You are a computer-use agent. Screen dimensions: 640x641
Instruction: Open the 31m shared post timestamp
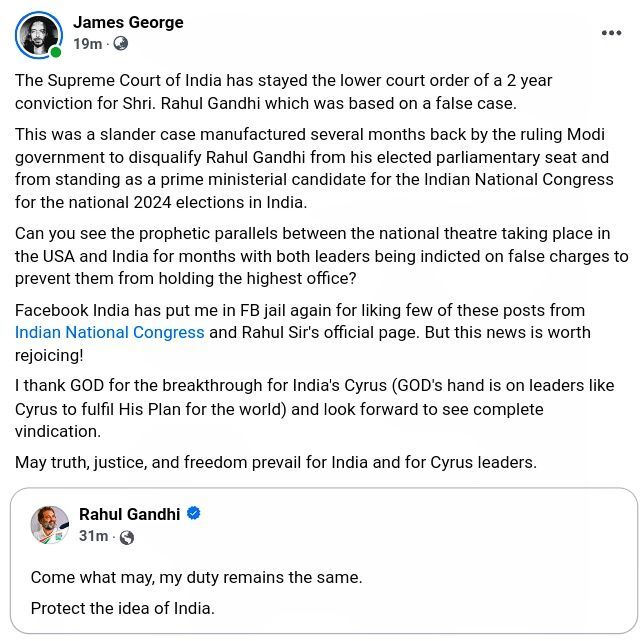[93, 536]
